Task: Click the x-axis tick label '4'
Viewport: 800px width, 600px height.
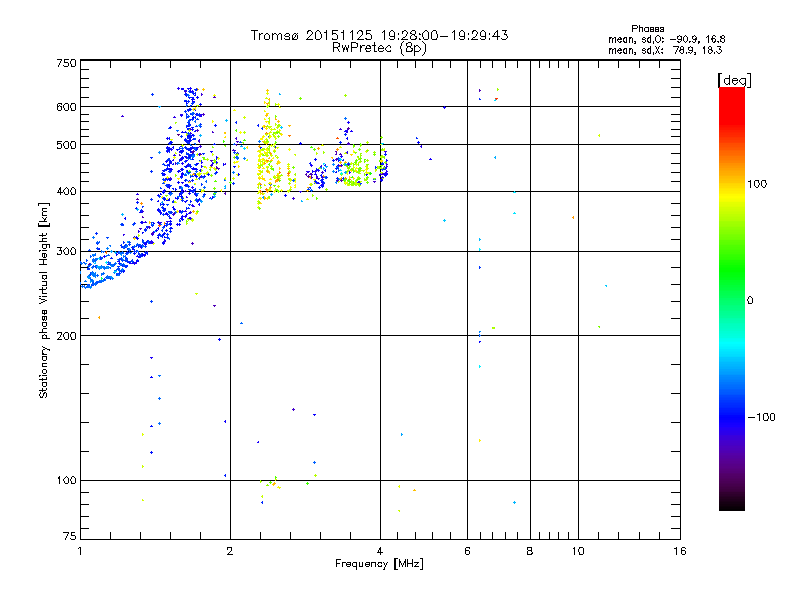Action: click(380, 551)
